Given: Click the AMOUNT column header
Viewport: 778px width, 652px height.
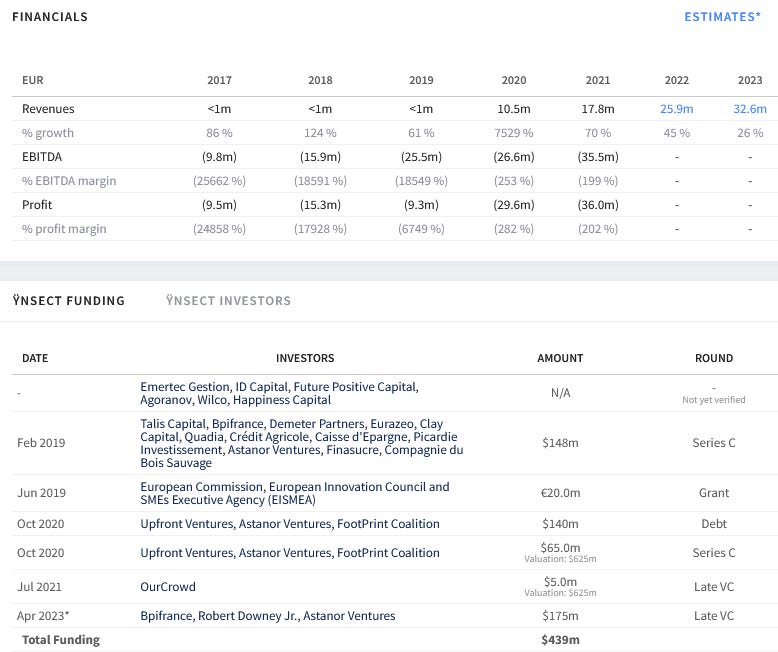Looking at the screenshot, I should point(560,358).
